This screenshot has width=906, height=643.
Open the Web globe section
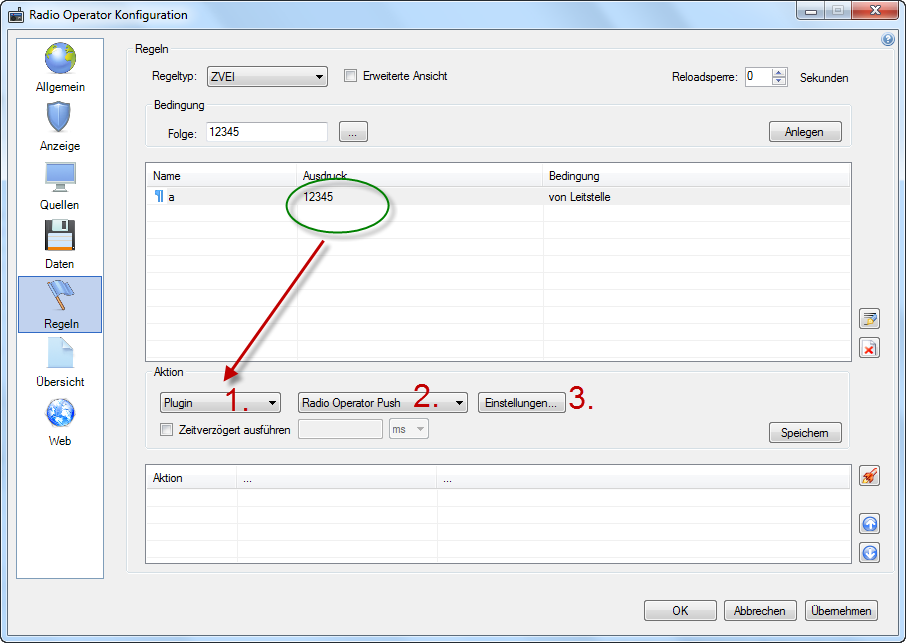pyautogui.click(x=60, y=422)
